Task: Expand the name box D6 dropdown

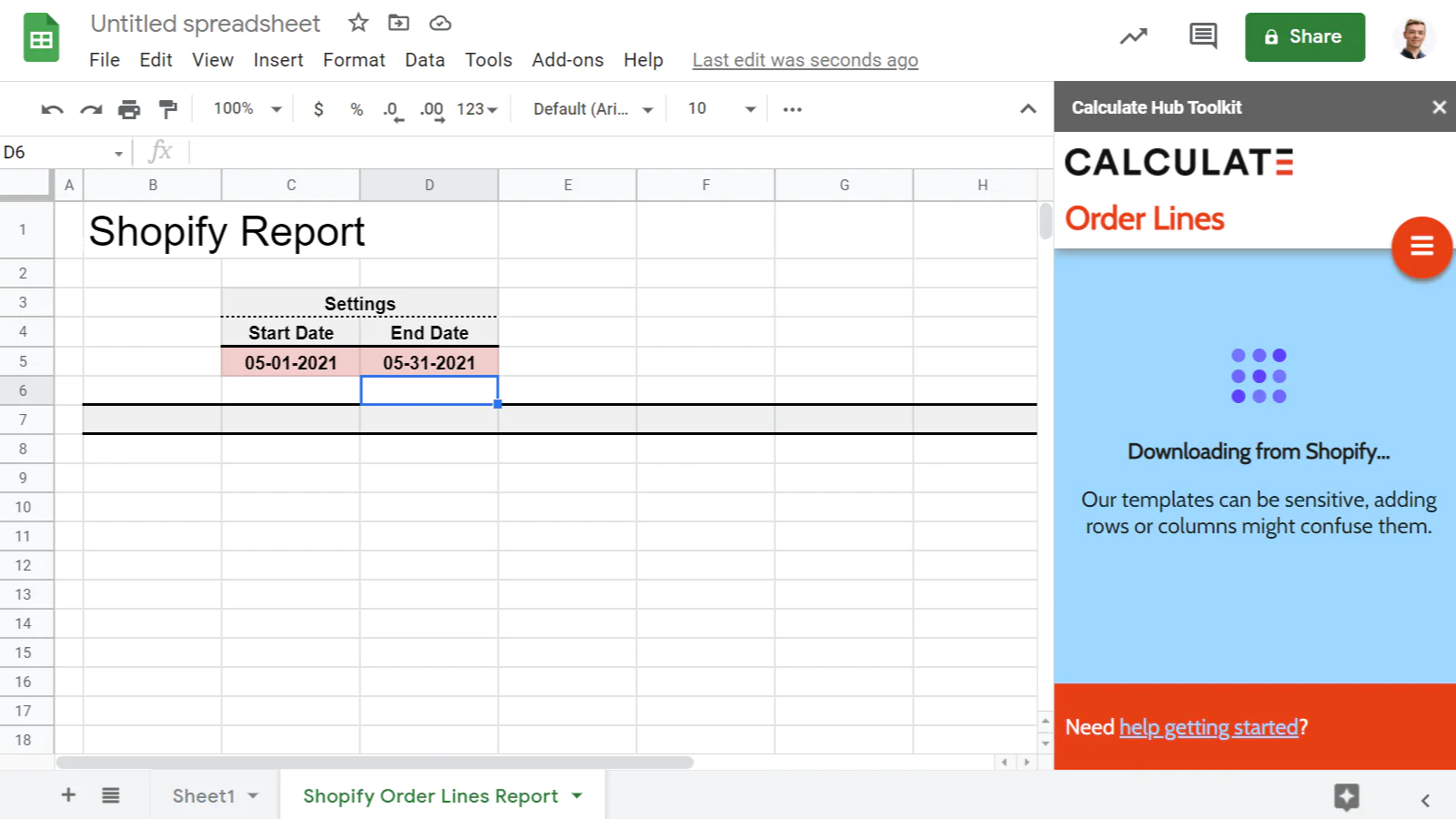Action: [x=118, y=153]
